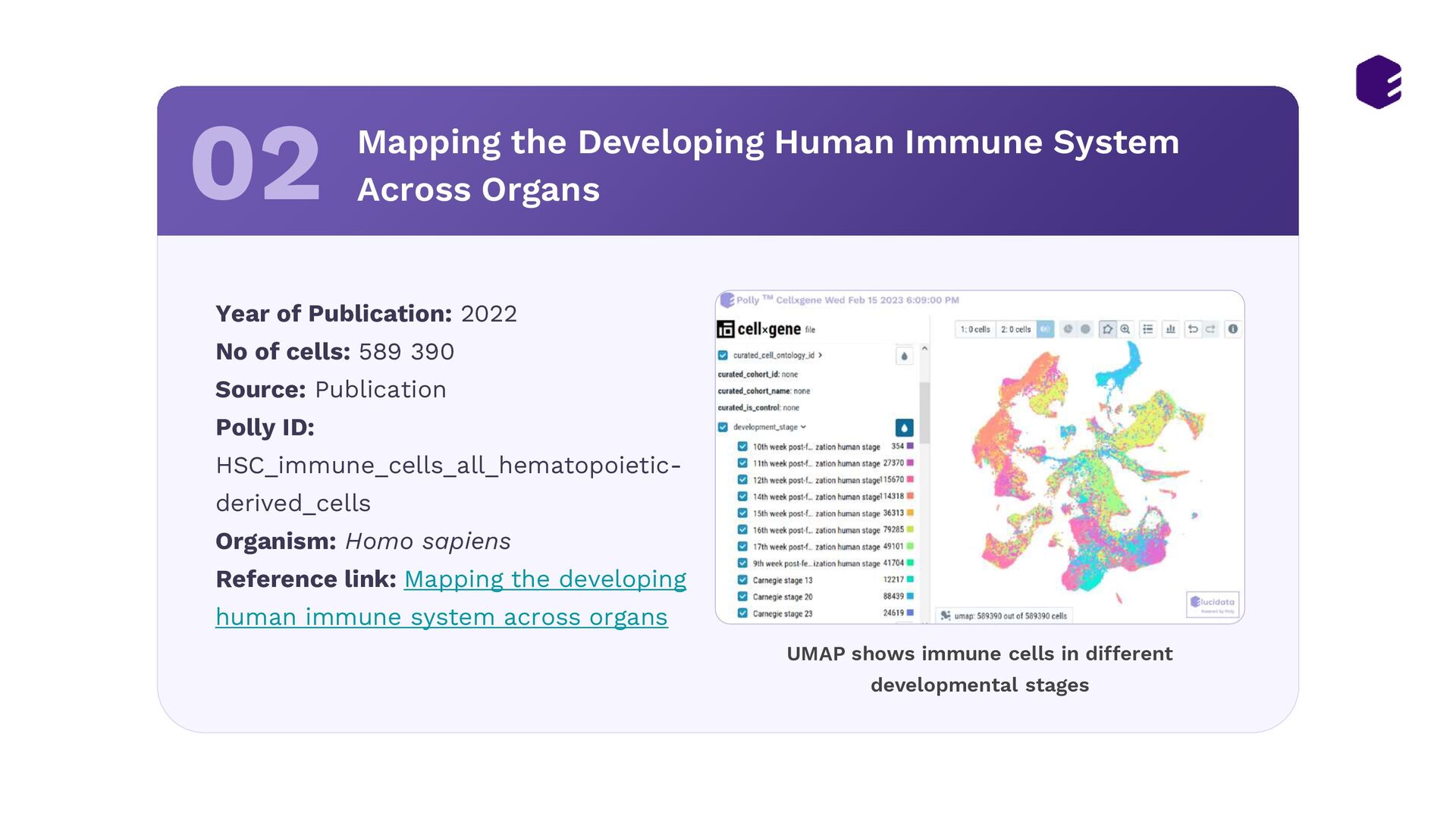
Task: Open the bar chart icon in toolbar
Action: click(1170, 329)
